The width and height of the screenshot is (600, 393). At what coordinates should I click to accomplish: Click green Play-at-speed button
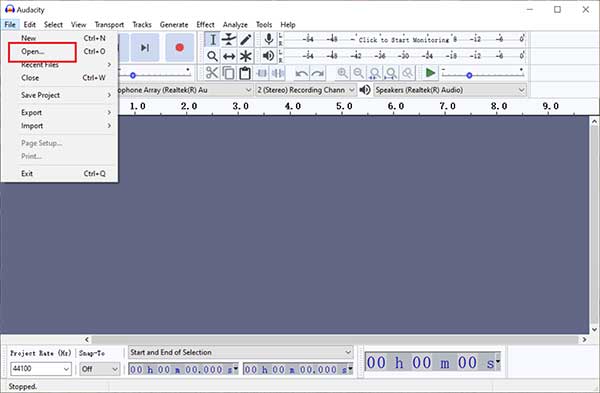tap(430, 73)
